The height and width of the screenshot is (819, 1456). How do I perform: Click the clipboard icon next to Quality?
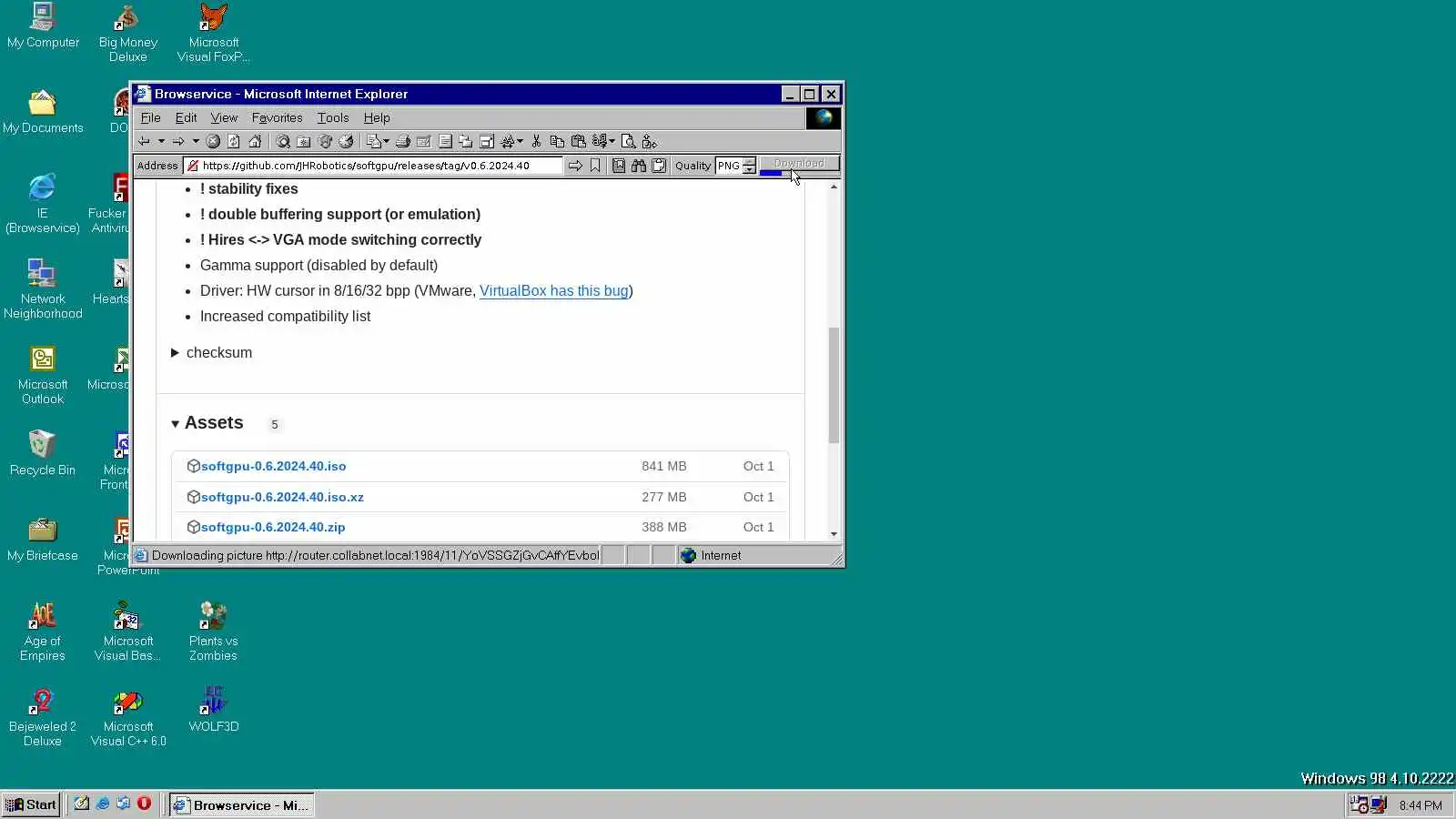[x=660, y=166]
